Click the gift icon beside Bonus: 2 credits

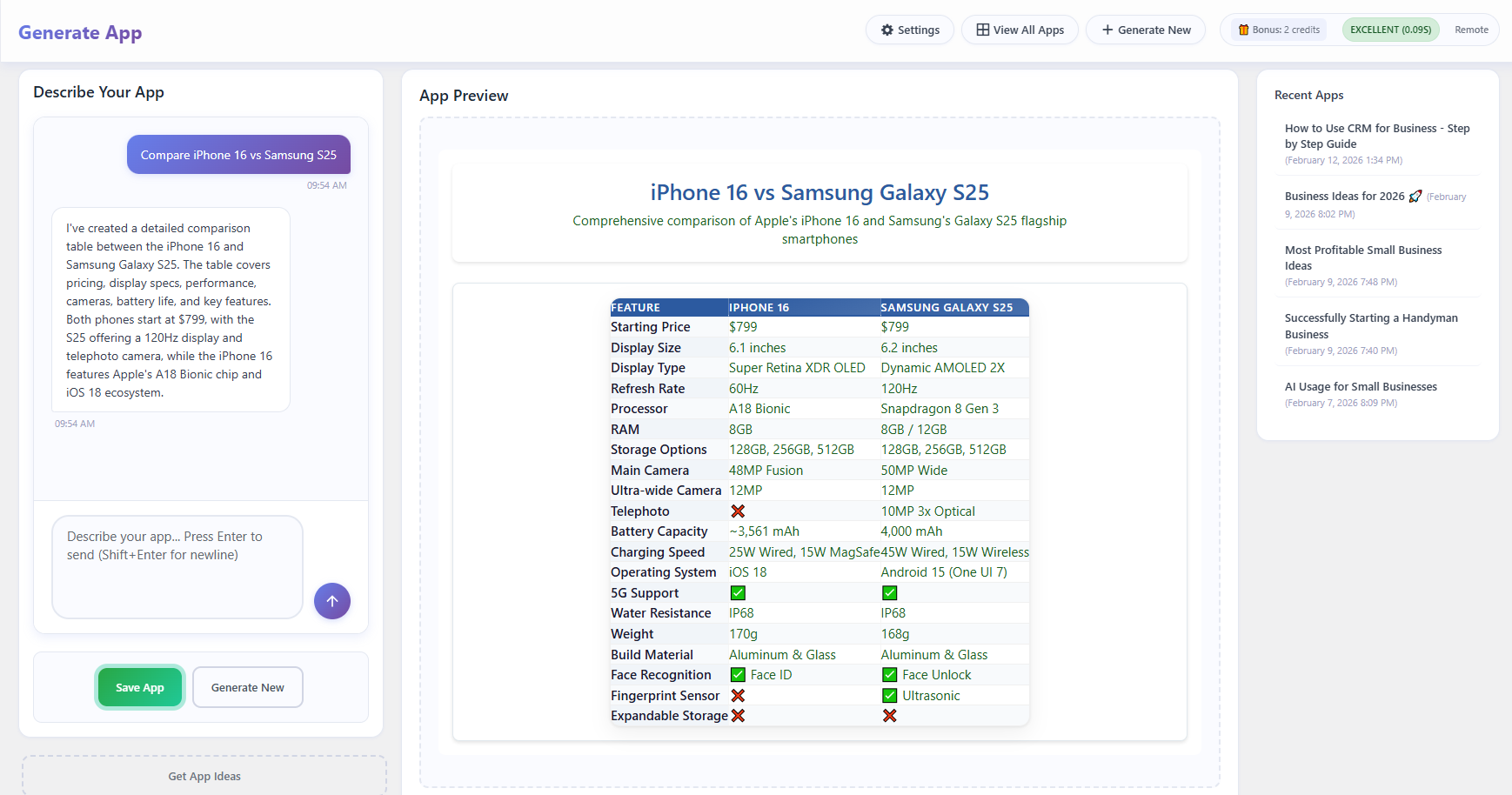coord(1243,29)
